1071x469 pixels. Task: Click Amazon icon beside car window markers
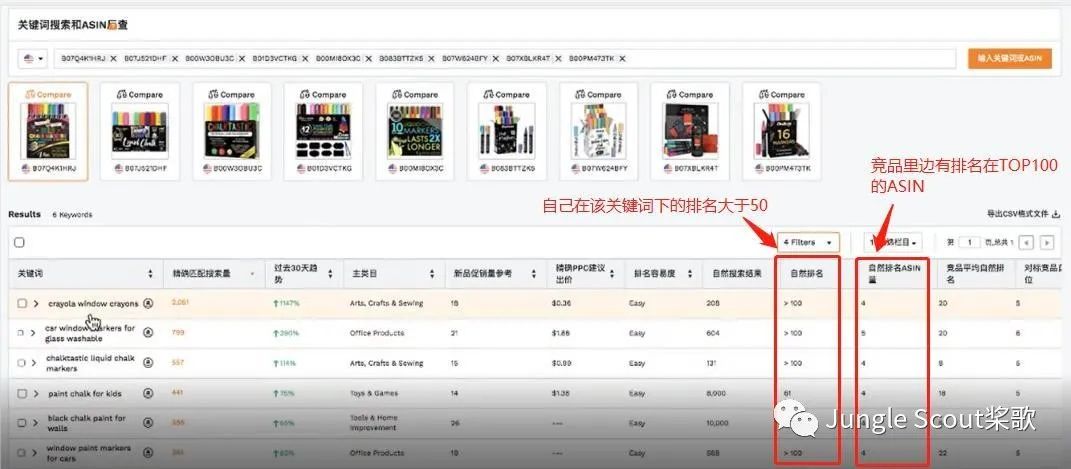coord(148,333)
